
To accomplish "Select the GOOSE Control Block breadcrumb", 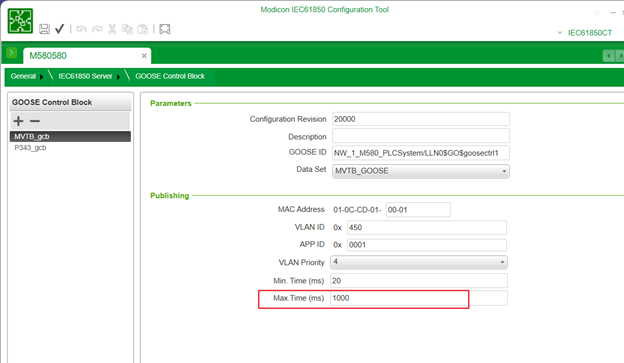I will [x=170, y=76].
